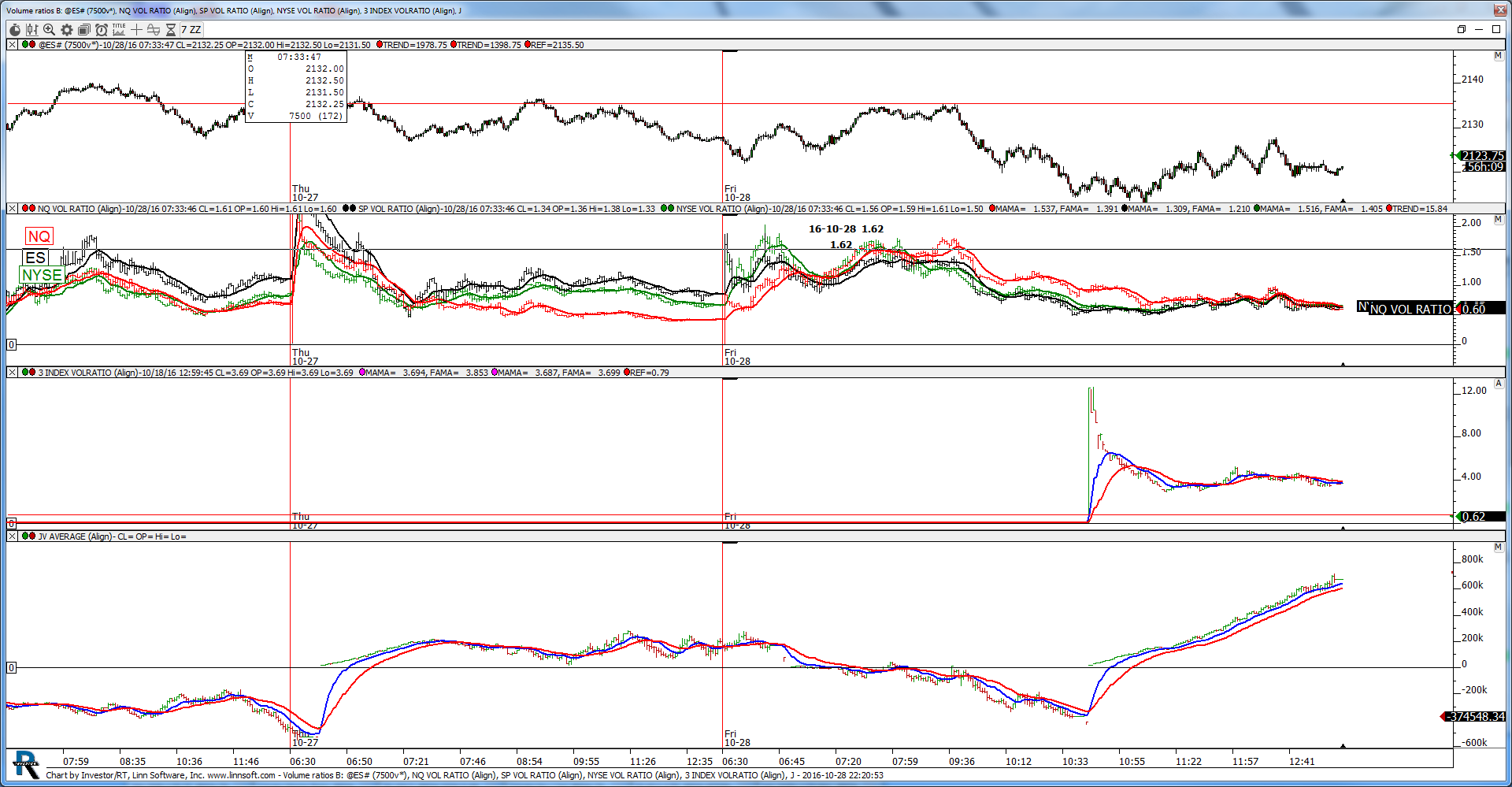Click the zero marker in vol ratio pane
The image size is (1512, 787).
(x=11, y=344)
